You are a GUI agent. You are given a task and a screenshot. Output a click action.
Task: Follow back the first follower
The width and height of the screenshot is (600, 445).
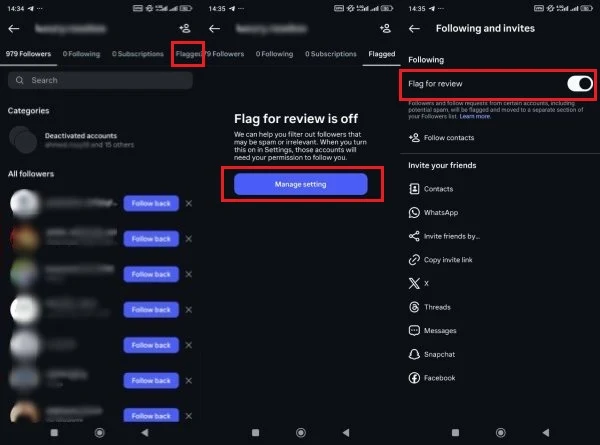[x=151, y=204]
